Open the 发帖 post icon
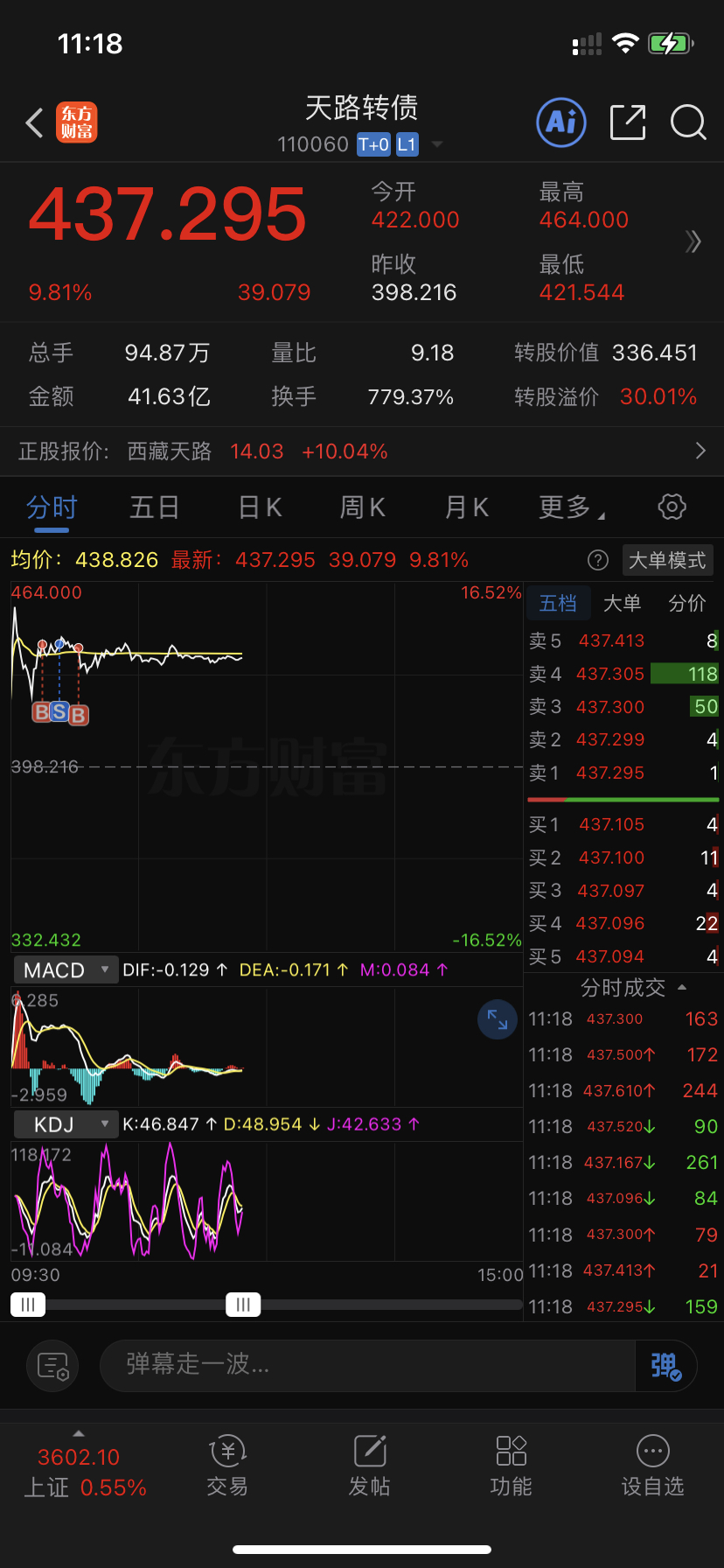The width and height of the screenshot is (724, 1568). 369,1466
